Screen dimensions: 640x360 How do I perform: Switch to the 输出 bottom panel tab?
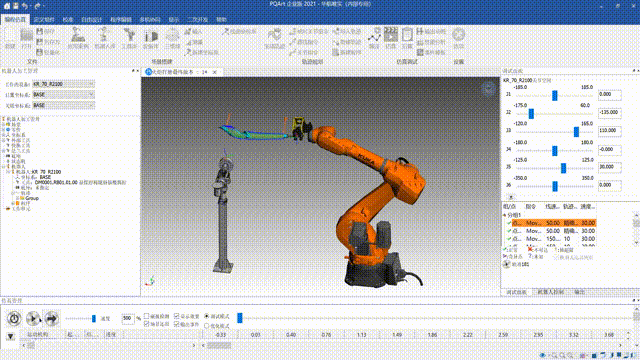point(579,292)
